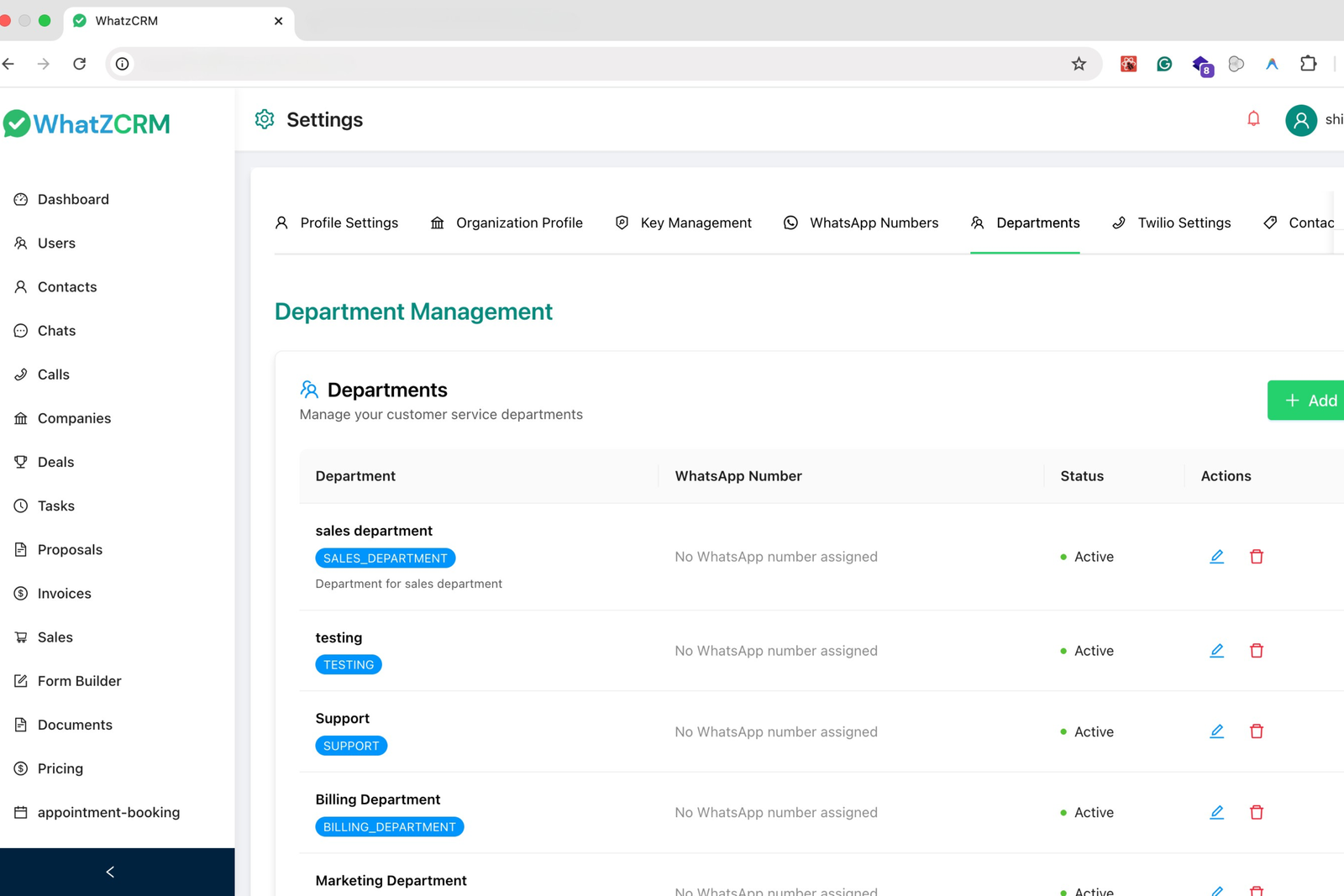This screenshot has height=896, width=1344.
Task: Bookmark the page with the star icon
Action: pos(1079,63)
